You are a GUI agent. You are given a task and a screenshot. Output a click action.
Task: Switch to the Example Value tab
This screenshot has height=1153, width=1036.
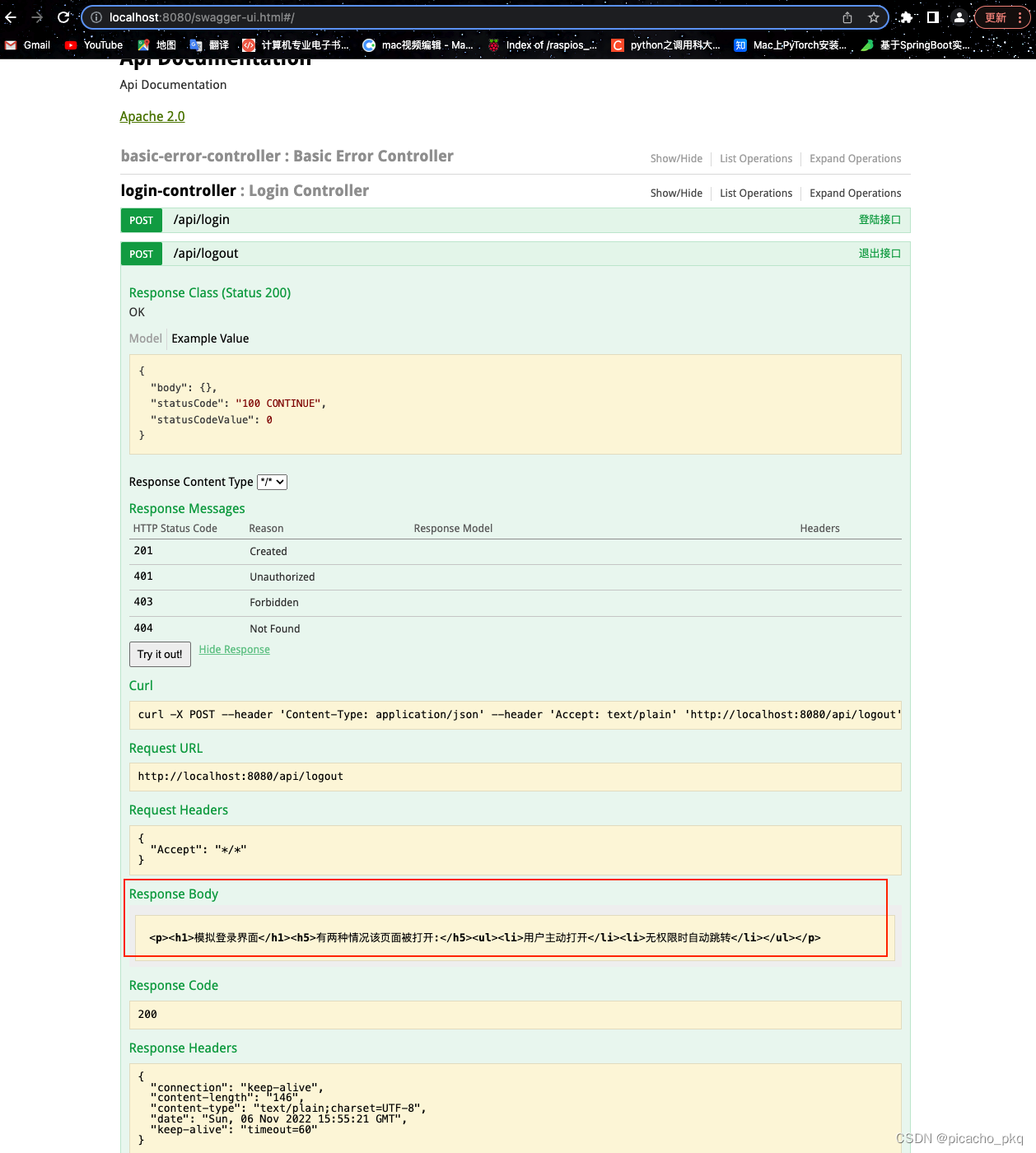pos(210,338)
